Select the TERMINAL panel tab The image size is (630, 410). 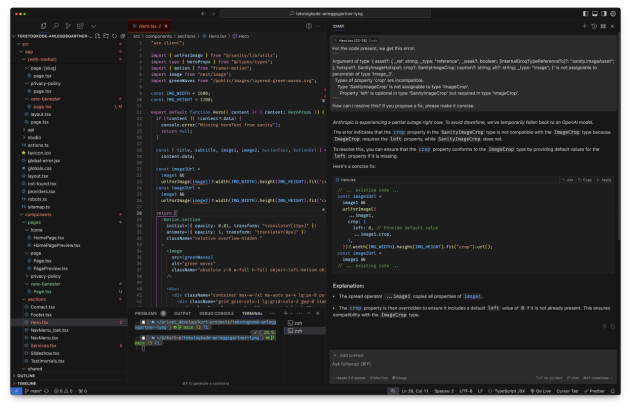(252, 314)
